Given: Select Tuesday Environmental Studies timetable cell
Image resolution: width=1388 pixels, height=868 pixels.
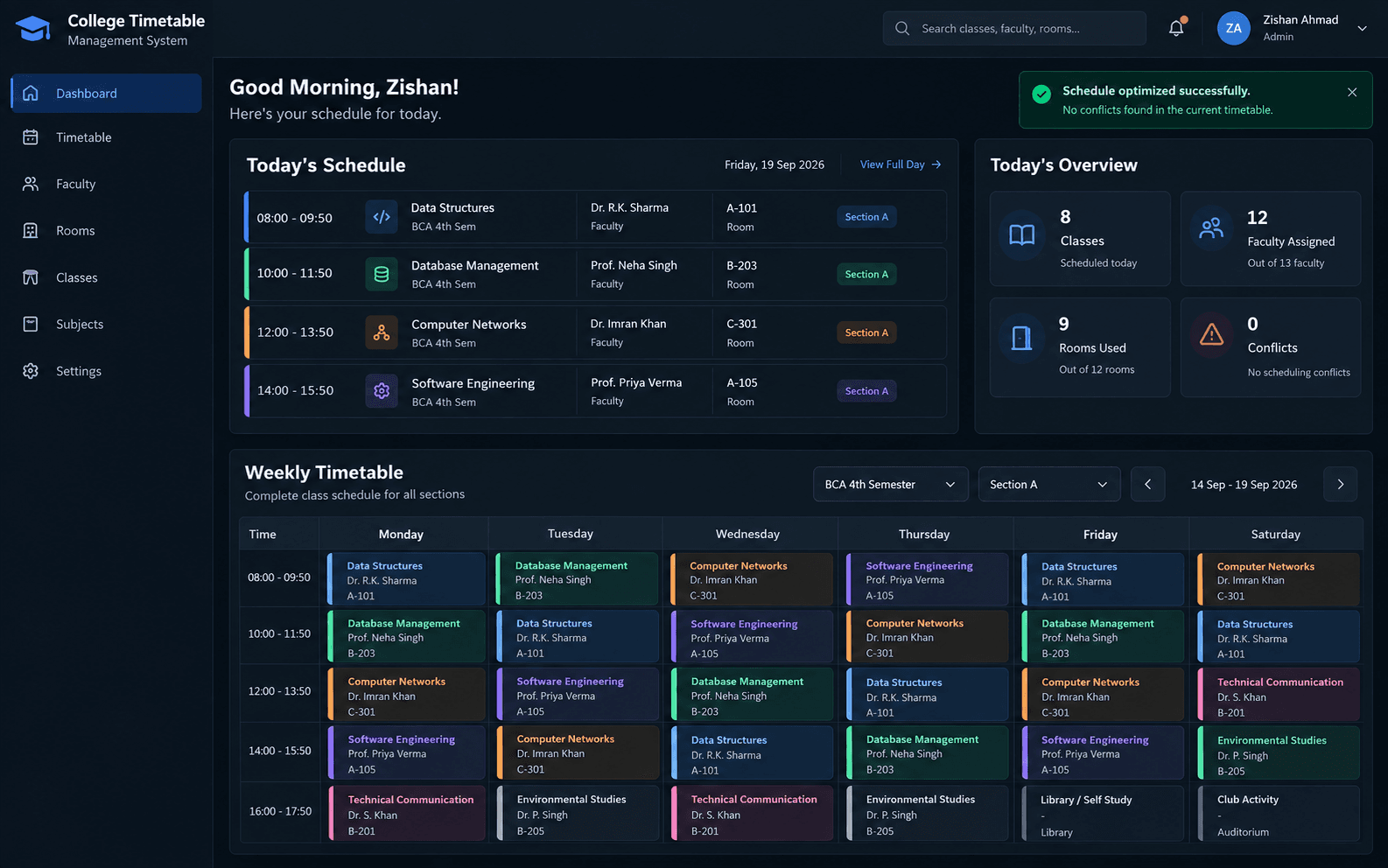Looking at the screenshot, I should pyautogui.click(x=577, y=814).
